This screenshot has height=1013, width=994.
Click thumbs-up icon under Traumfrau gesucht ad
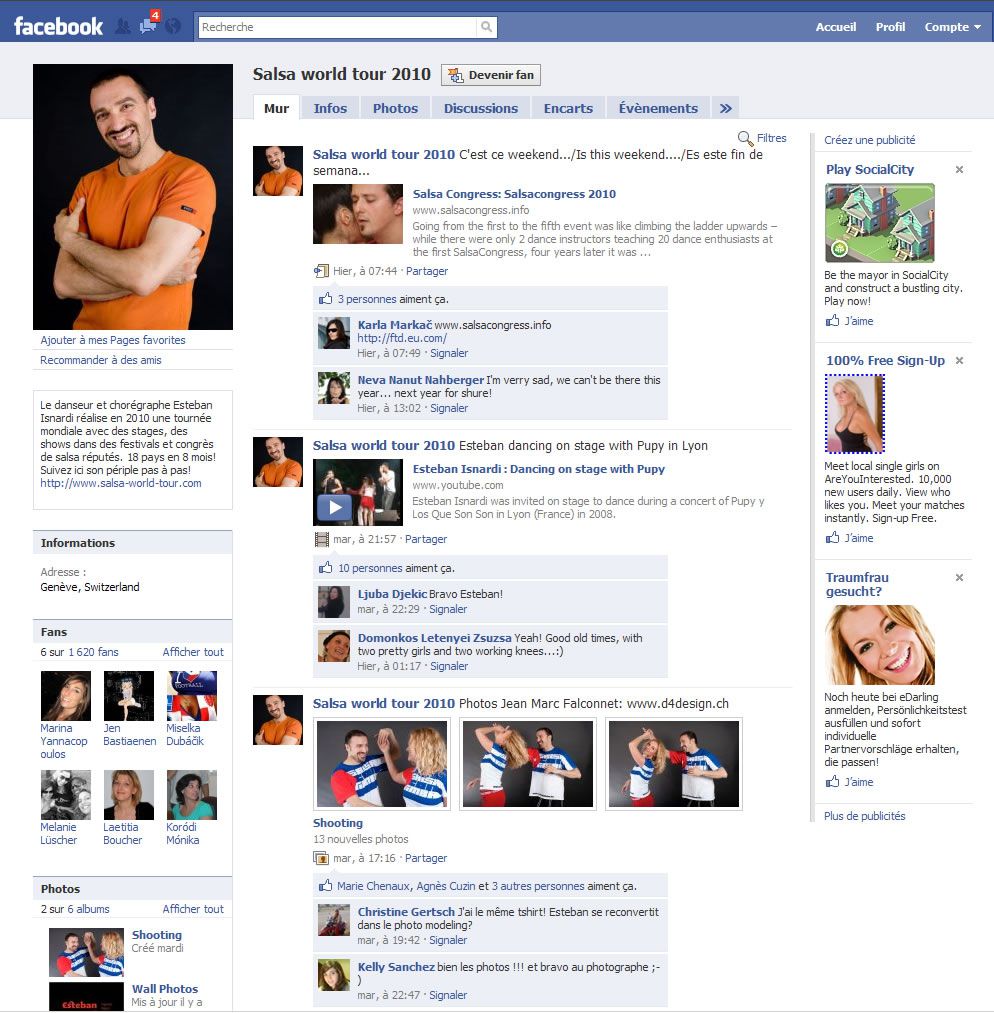833,782
